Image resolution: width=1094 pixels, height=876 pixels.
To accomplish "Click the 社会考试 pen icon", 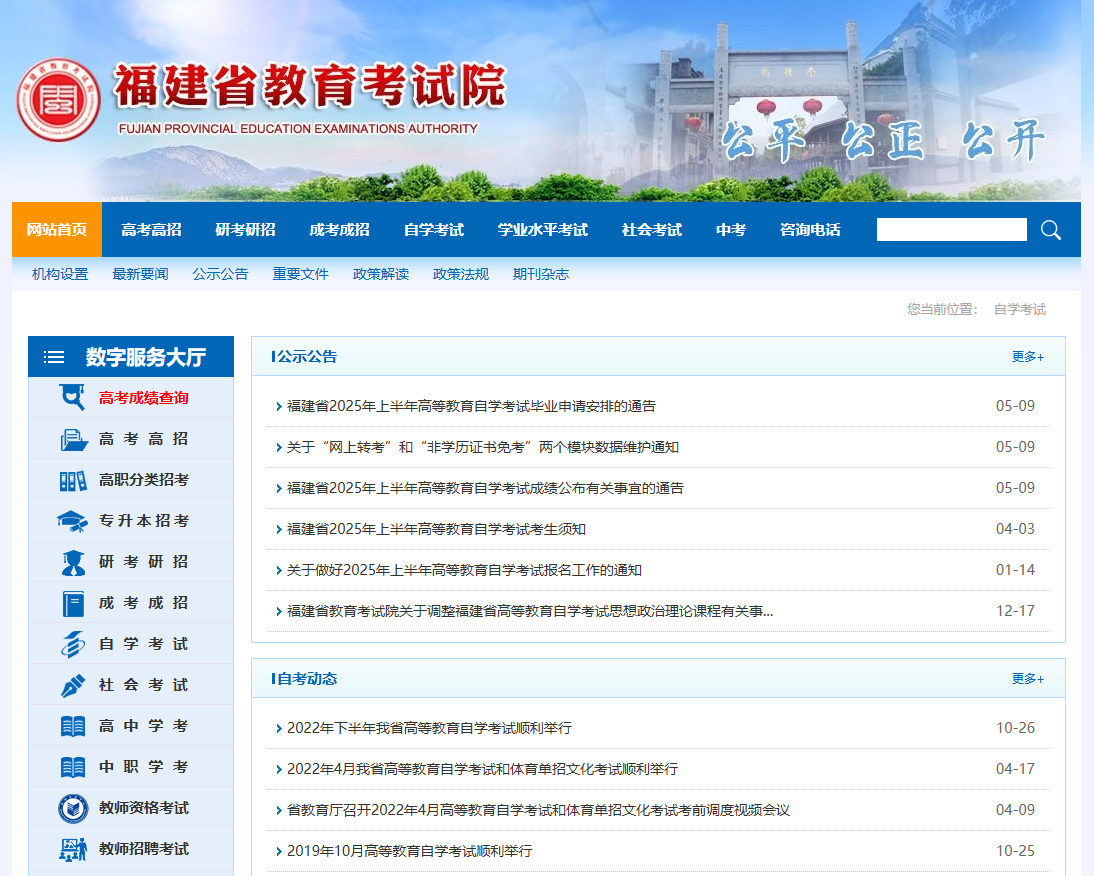I will click(x=73, y=685).
